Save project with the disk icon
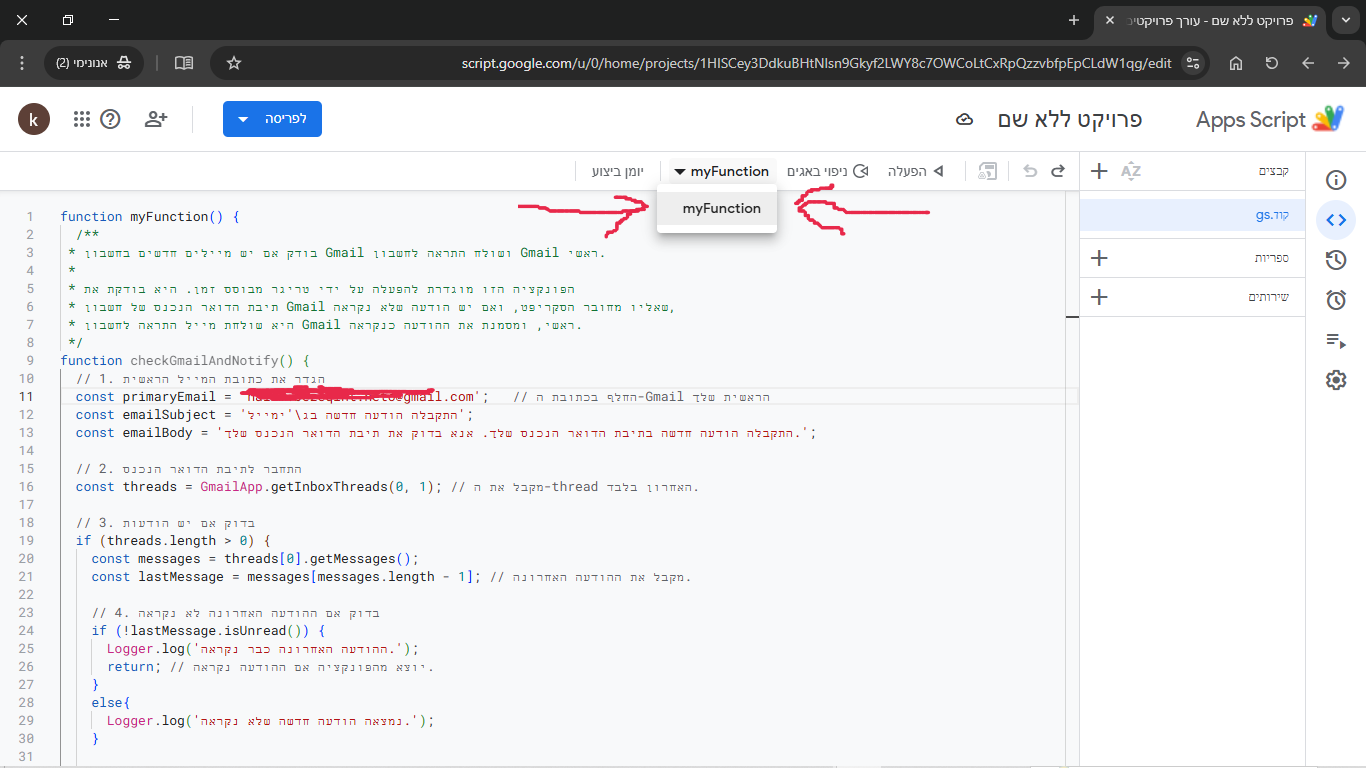 988,171
